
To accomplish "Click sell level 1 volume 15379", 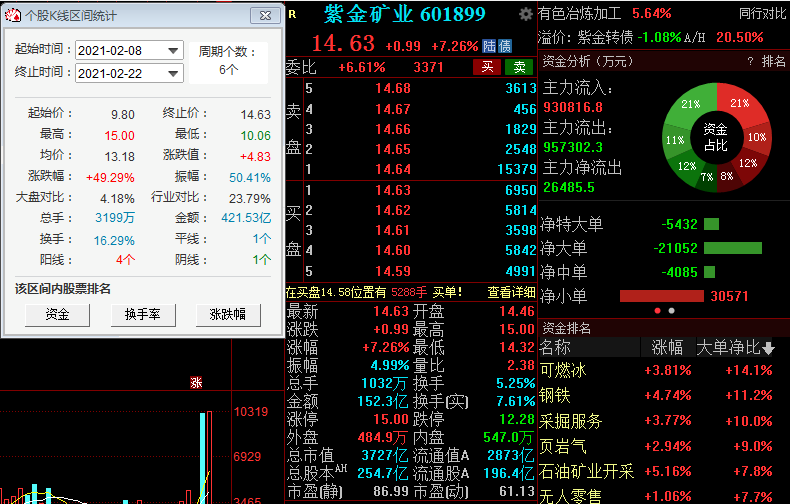I will pyautogui.click(x=516, y=169).
